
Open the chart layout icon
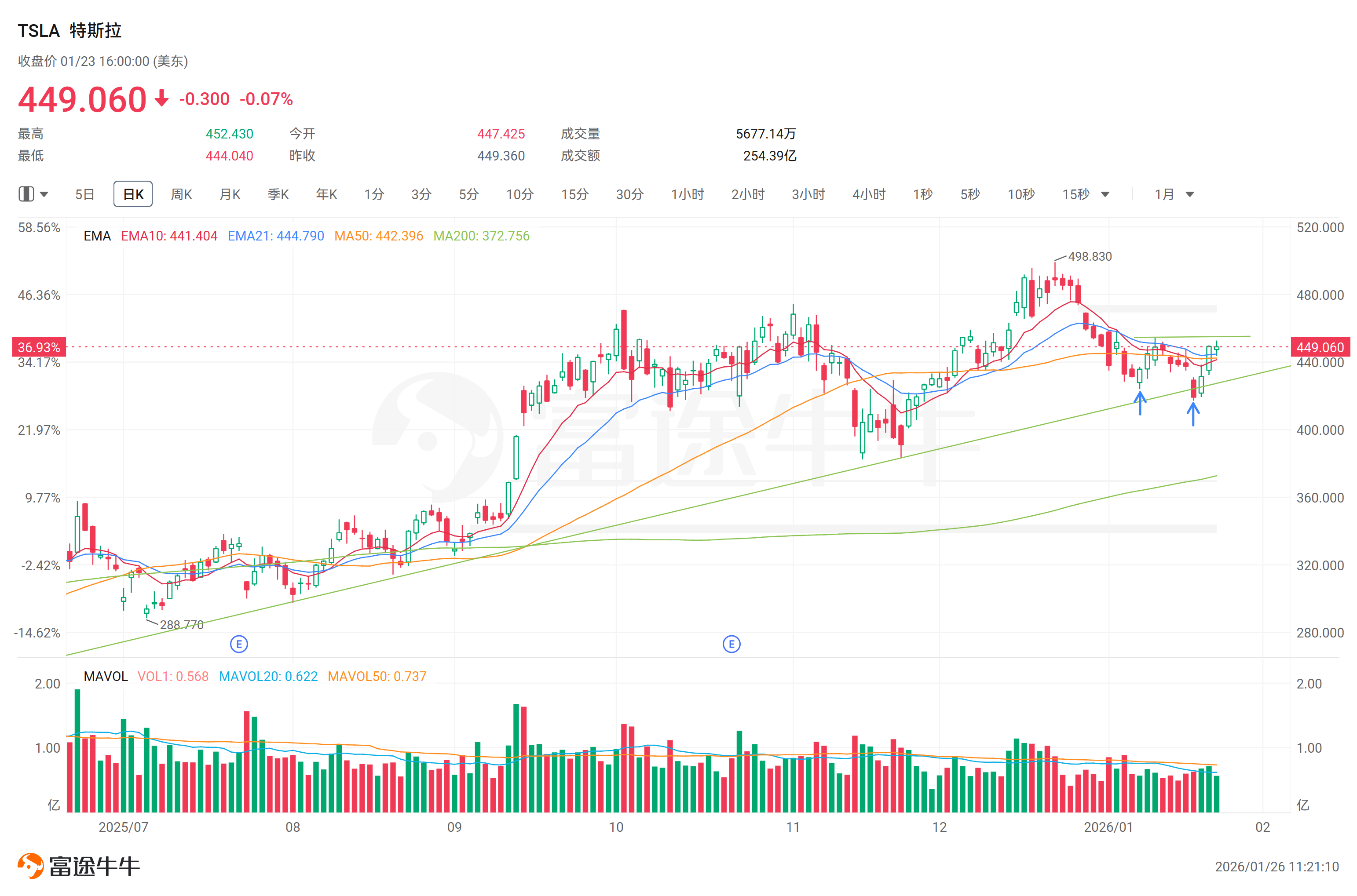[x=26, y=194]
